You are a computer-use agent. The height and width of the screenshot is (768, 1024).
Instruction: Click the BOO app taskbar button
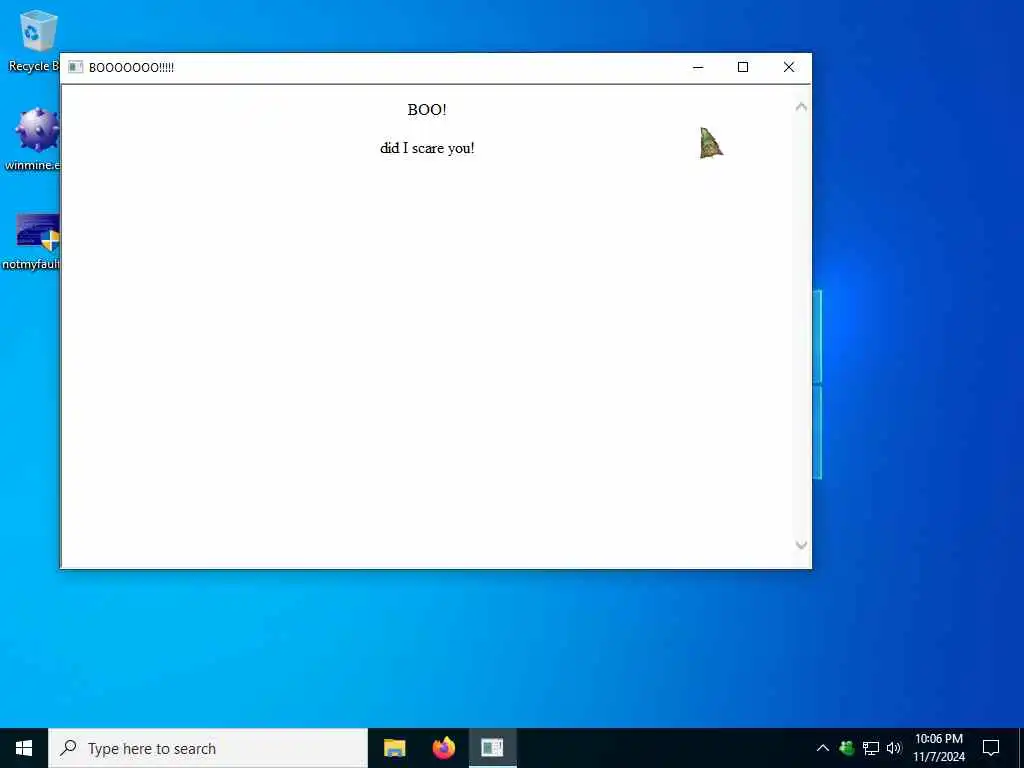coord(492,748)
